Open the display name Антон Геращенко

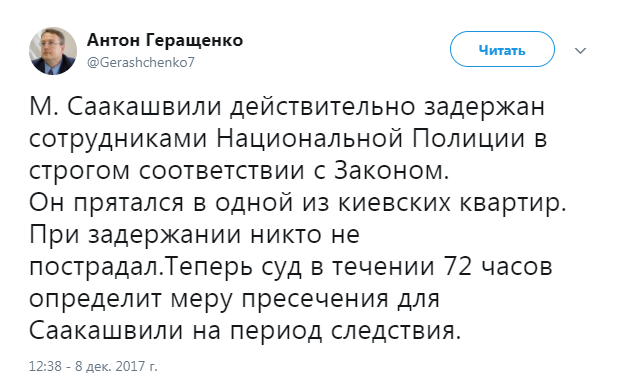165,41
